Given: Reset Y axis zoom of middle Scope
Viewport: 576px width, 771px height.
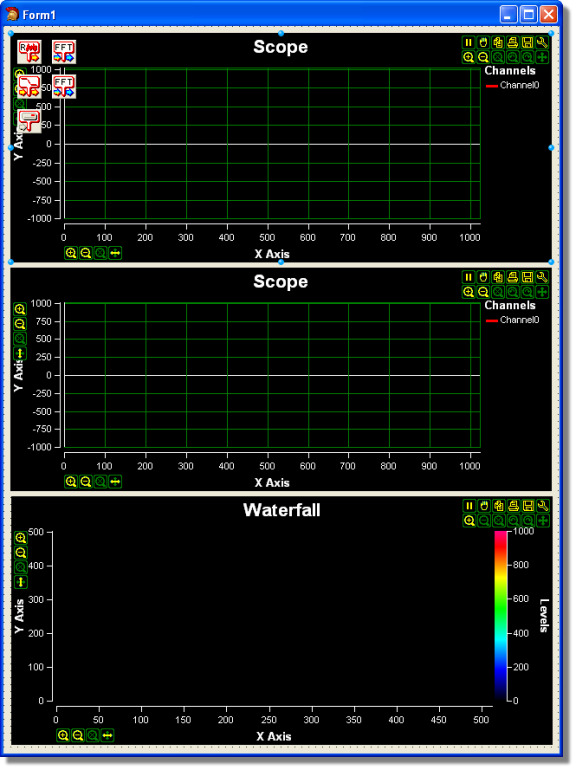Looking at the screenshot, I should pyautogui.click(x=20, y=339).
